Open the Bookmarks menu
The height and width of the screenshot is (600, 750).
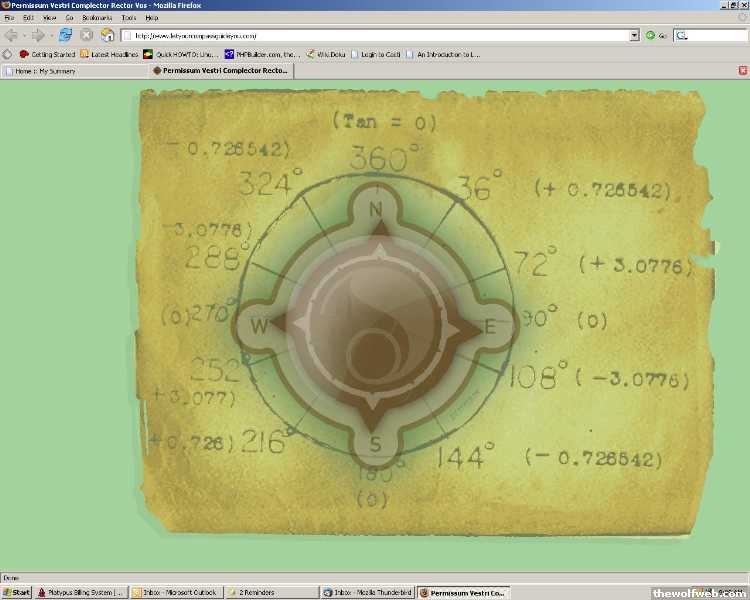[96, 18]
